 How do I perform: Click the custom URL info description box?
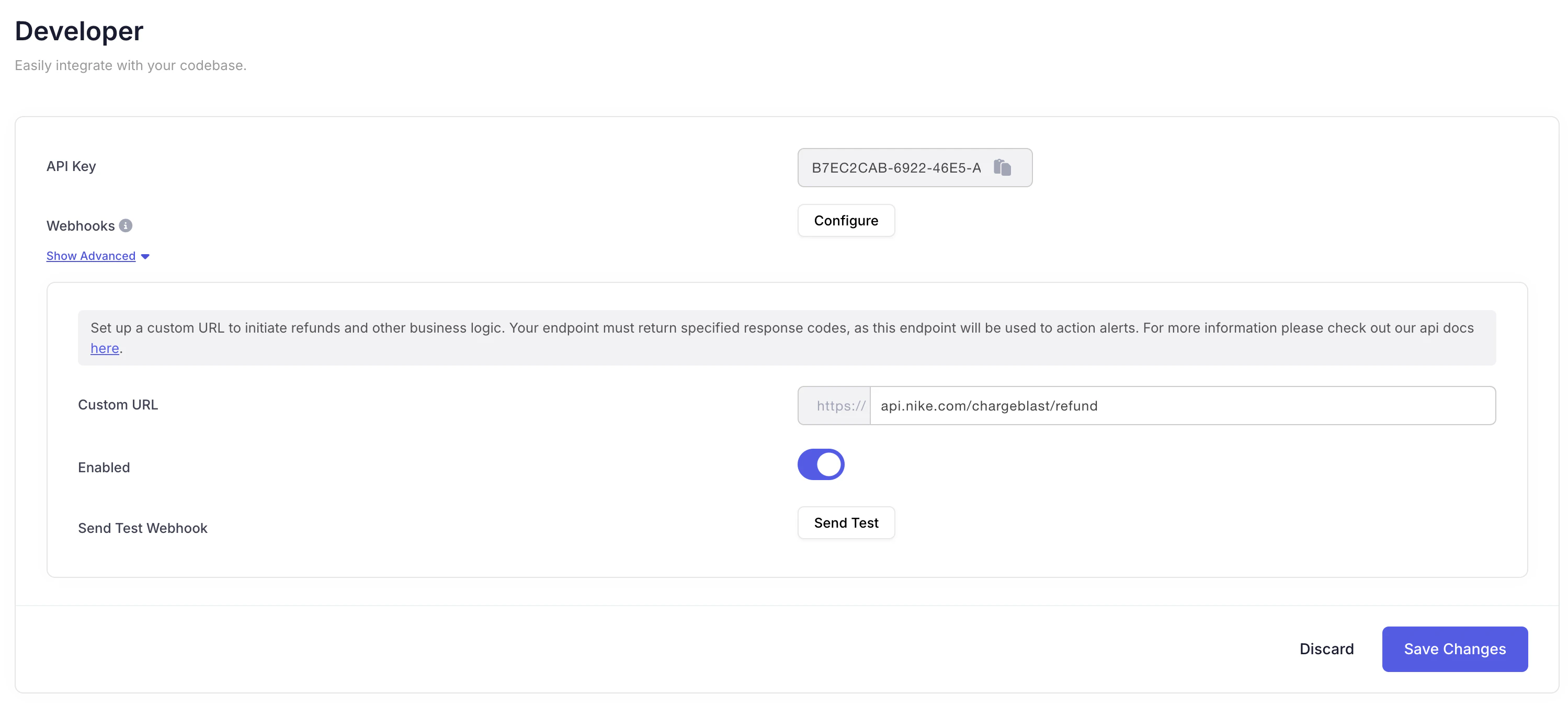787,338
